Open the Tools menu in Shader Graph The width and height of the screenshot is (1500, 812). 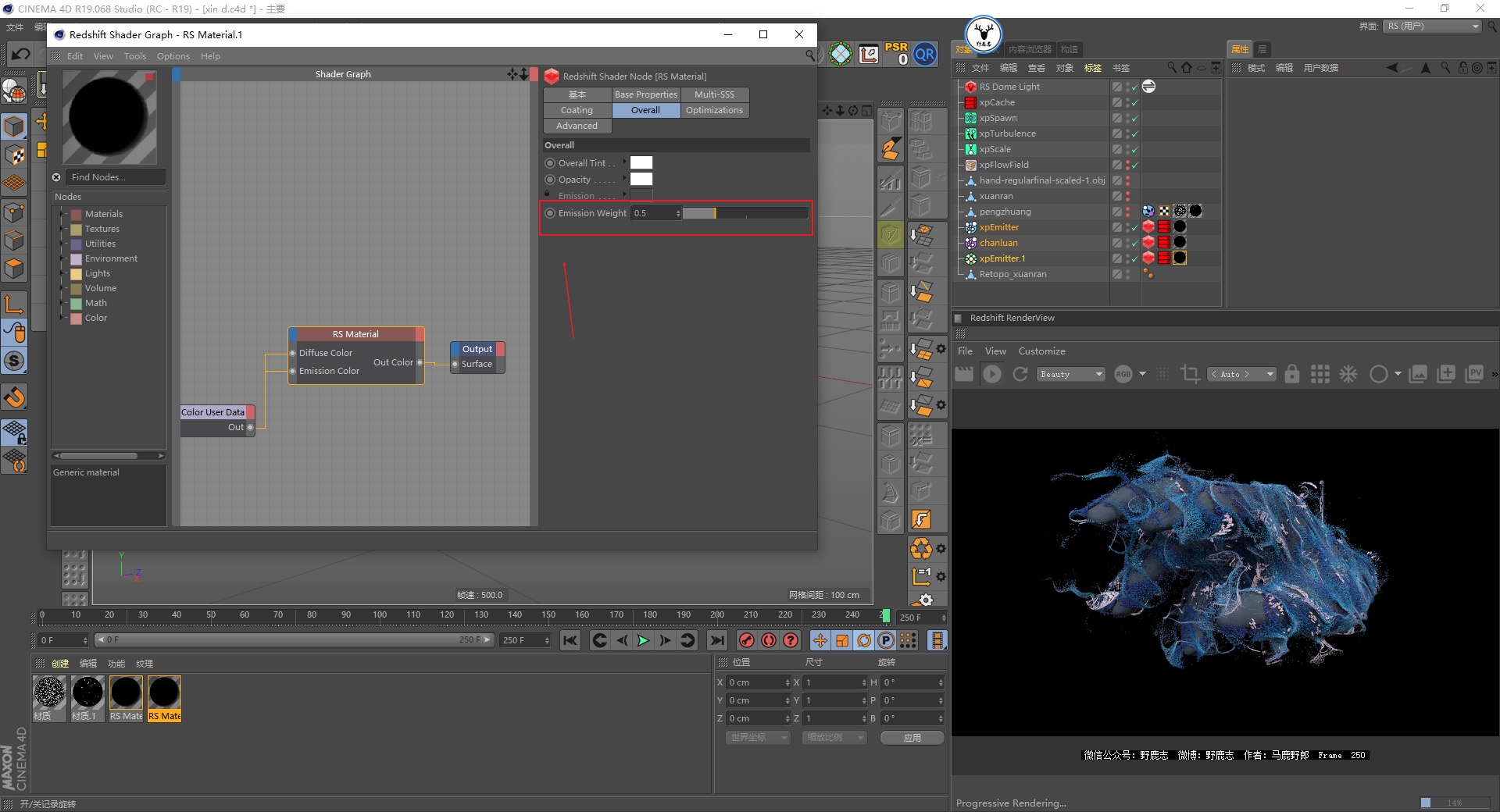click(135, 56)
